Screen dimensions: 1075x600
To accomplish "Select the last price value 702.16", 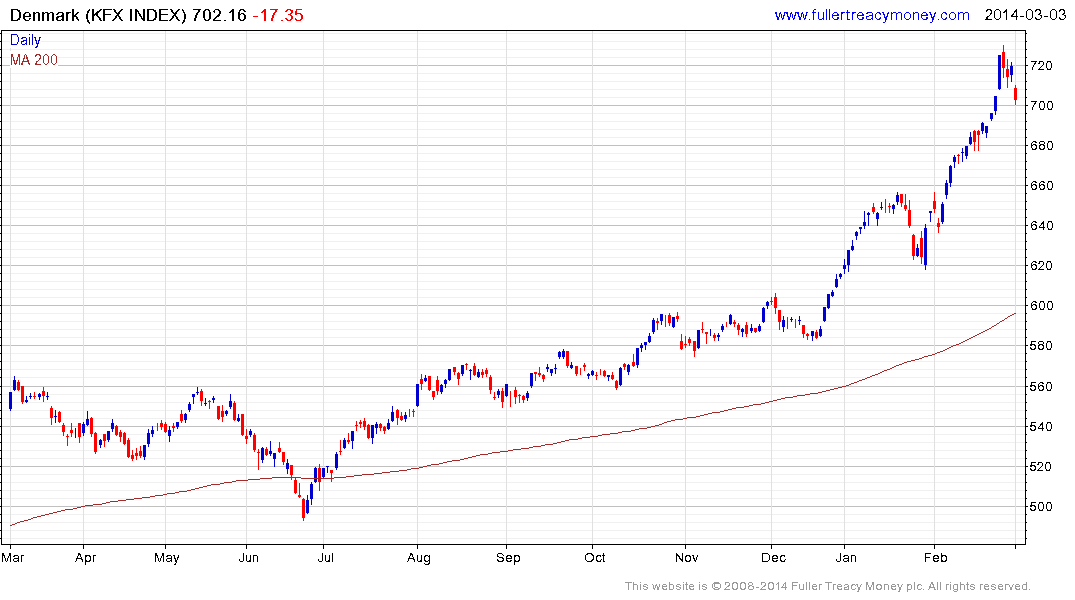I will [219, 15].
